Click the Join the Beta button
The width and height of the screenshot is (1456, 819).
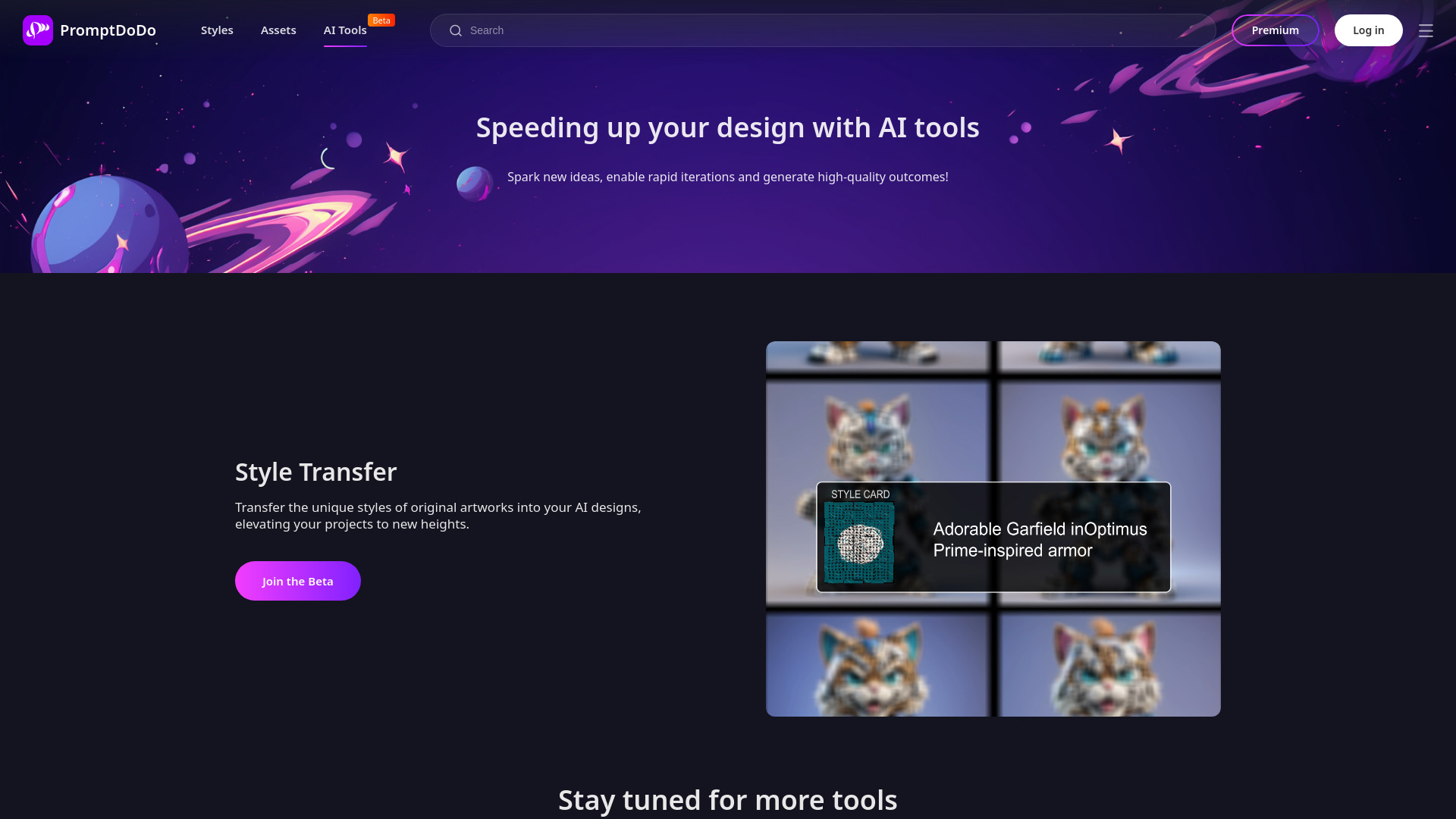297,581
